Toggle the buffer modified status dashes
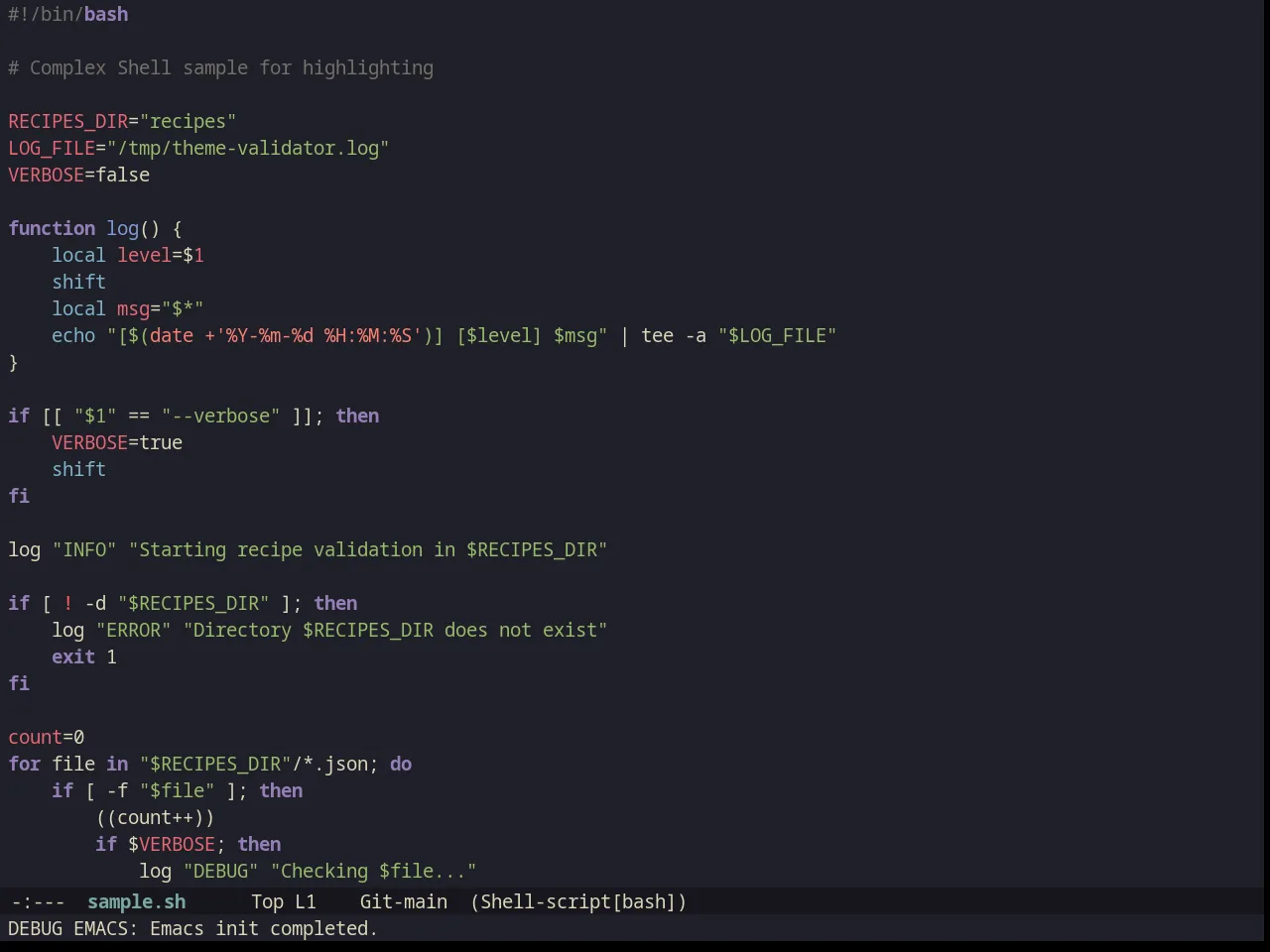The width and height of the screenshot is (1270, 952). tap(38, 901)
